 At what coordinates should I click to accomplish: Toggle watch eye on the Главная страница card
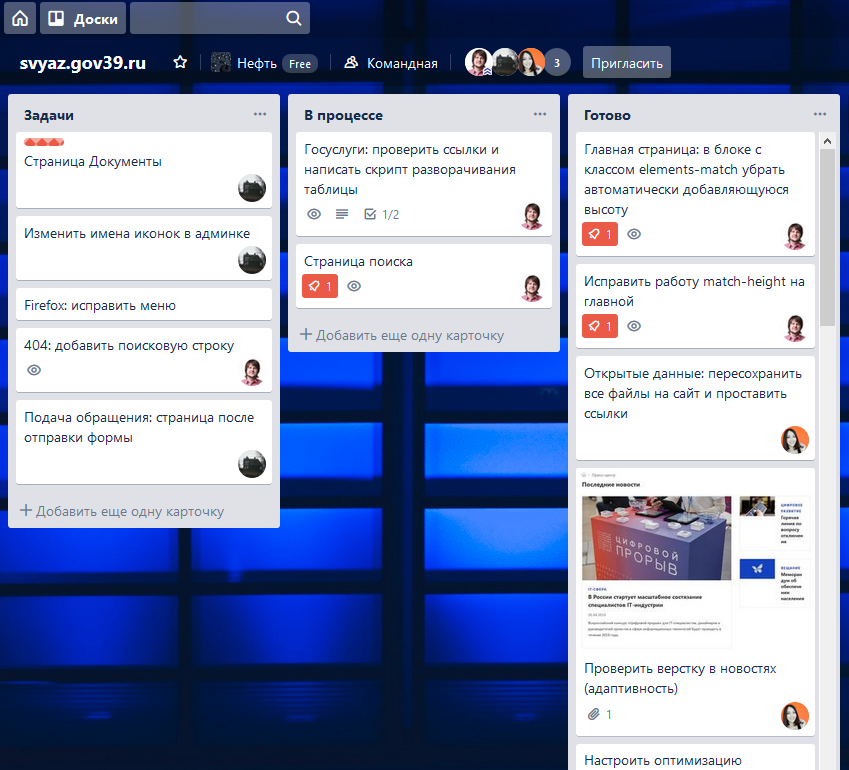pos(634,234)
